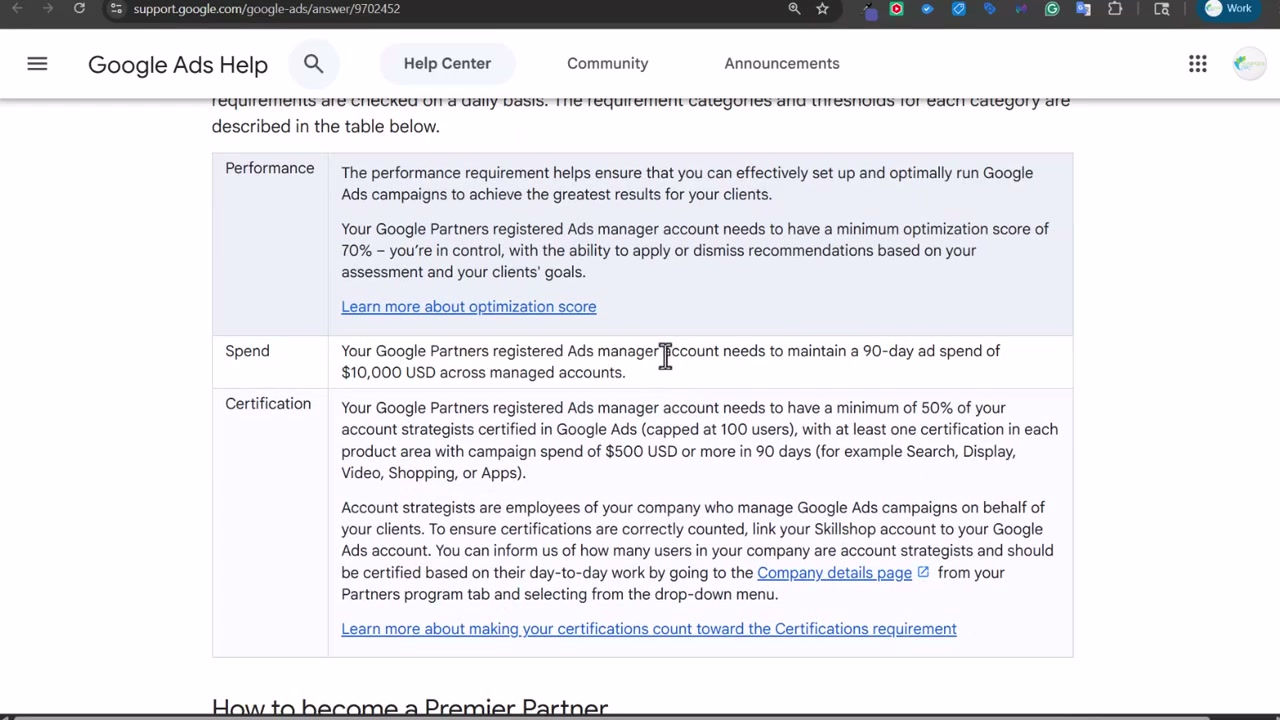Screen dimensions: 1280x720
Task: Open link about making certifications count
Action: tap(648, 629)
